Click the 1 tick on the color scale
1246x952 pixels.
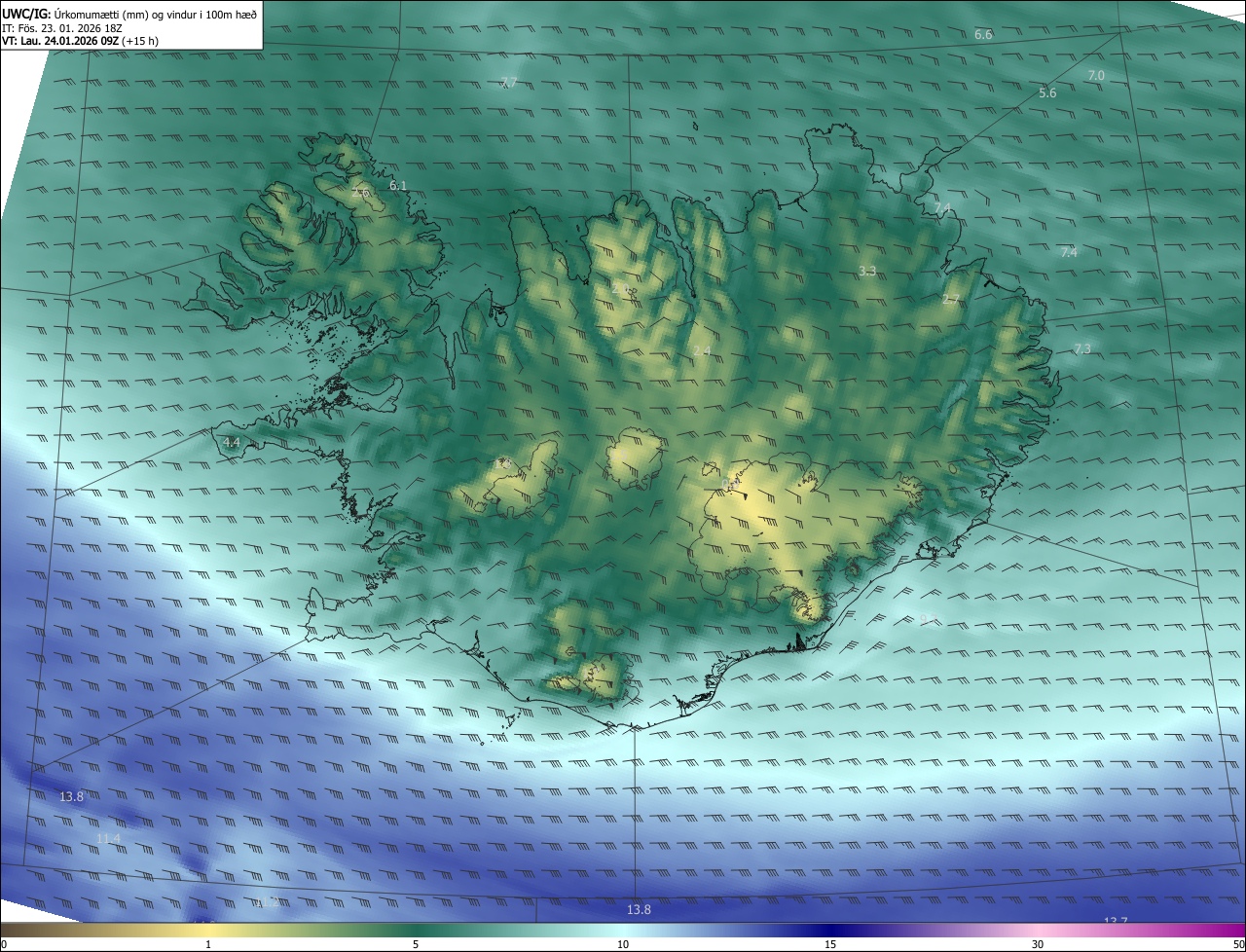(x=208, y=944)
